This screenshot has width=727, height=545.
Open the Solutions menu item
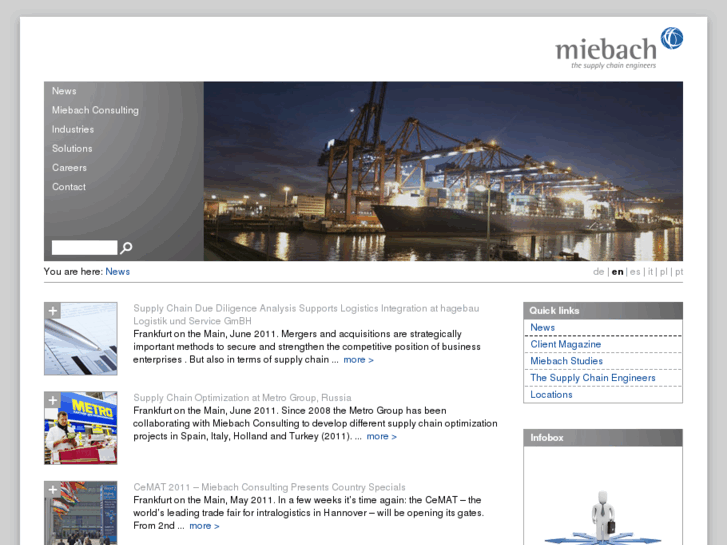[x=72, y=148]
